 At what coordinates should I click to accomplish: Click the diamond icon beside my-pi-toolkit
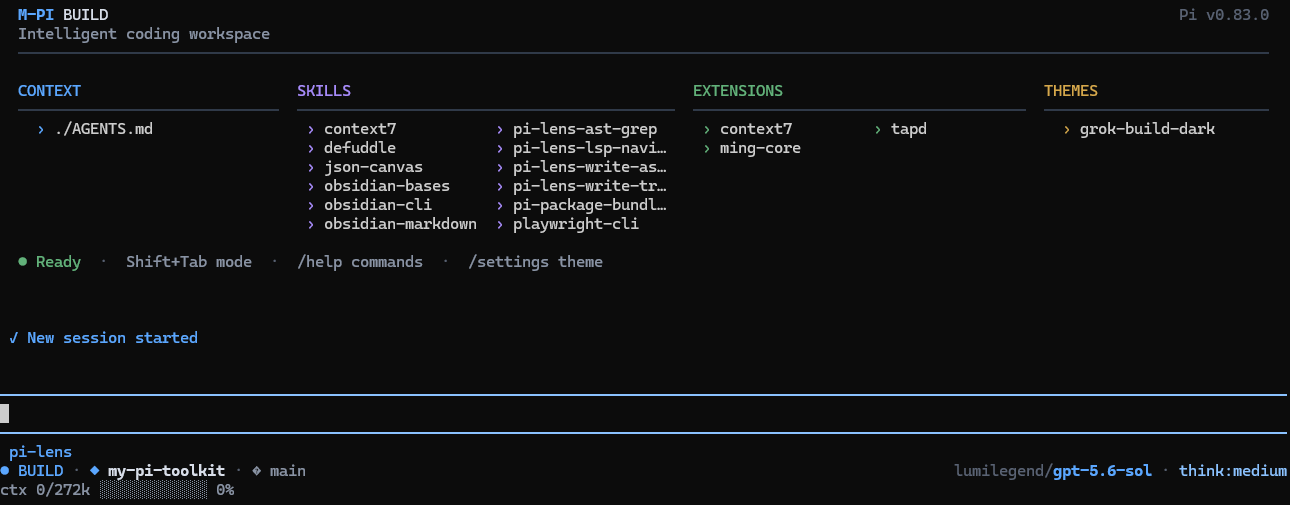point(94,470)
